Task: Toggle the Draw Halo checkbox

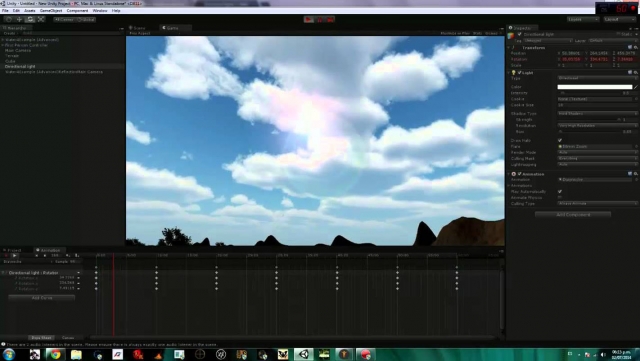Action: [x=560, y=140]
